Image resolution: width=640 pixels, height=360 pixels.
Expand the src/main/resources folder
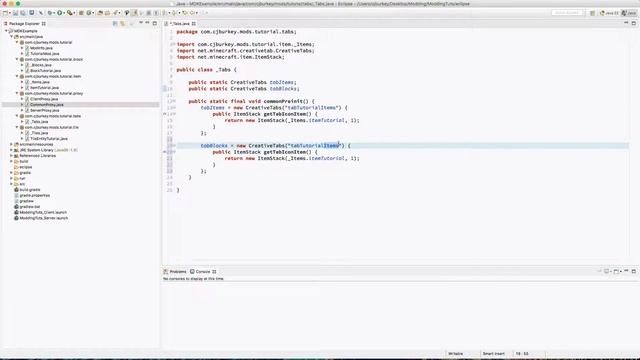(11, 144)
